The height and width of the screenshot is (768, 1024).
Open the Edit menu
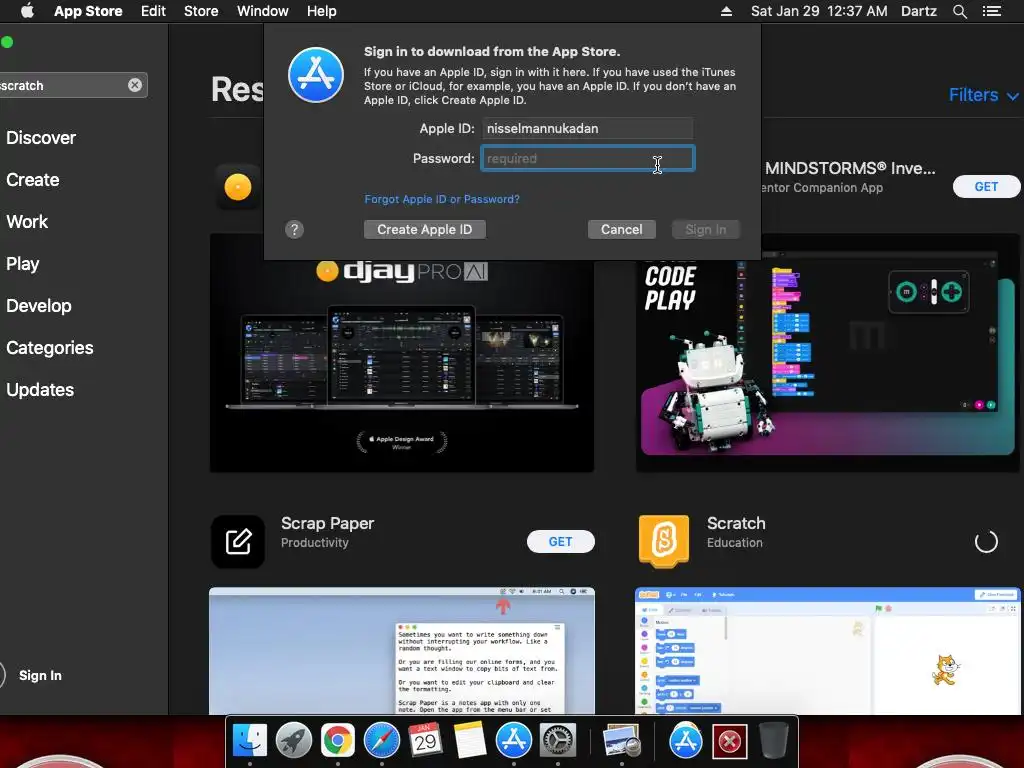pos(153,11)
